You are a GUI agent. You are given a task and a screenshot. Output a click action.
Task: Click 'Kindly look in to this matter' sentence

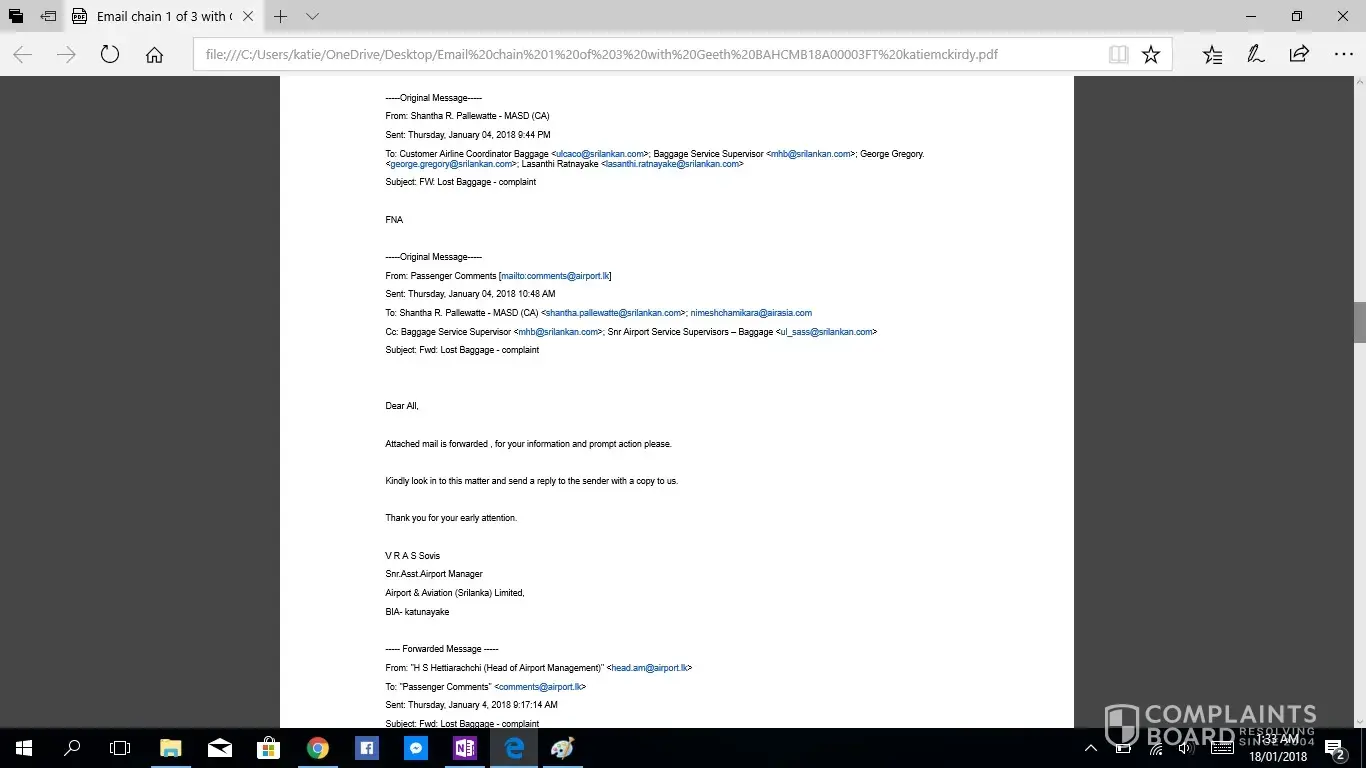532,481
